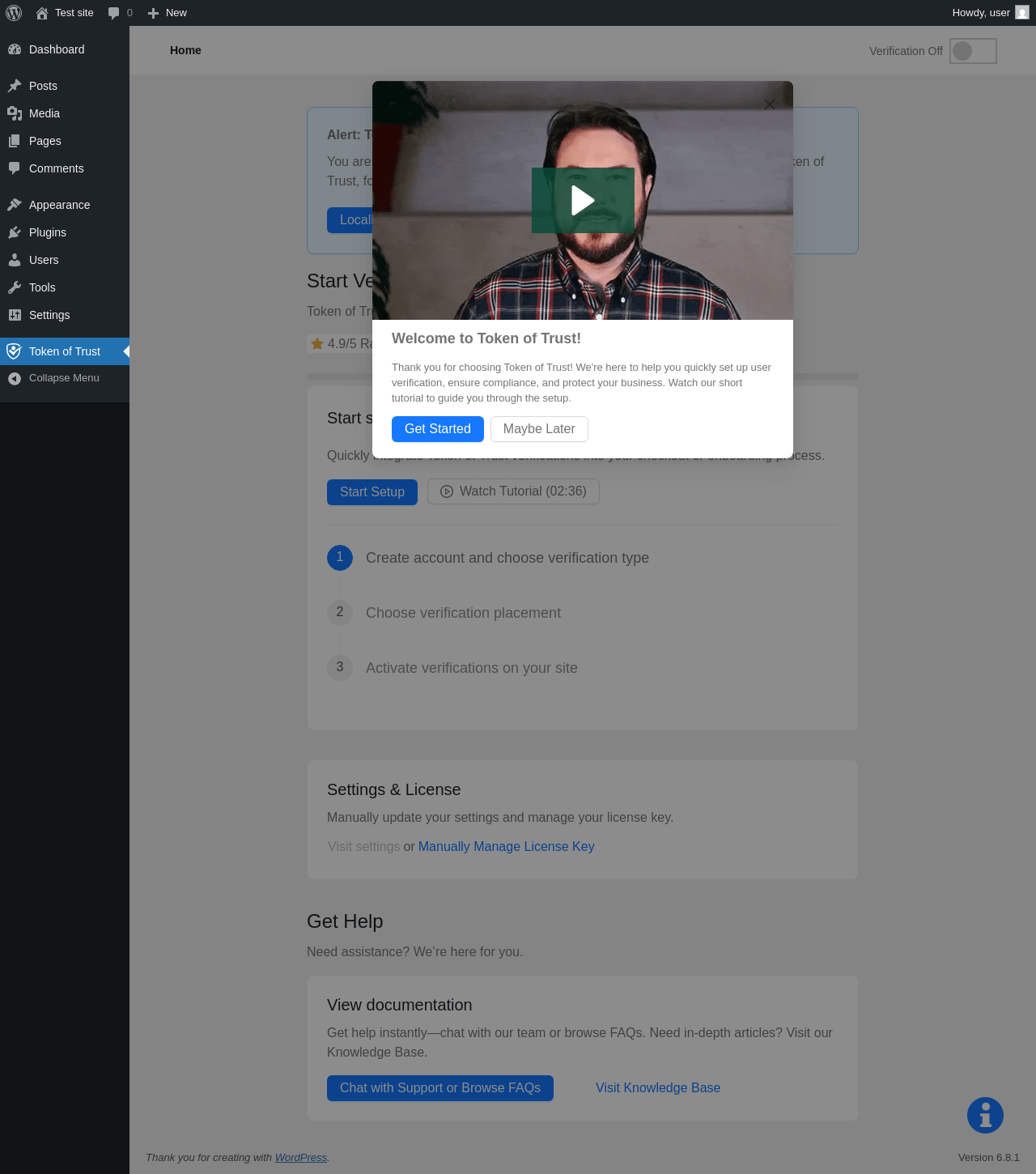Screen dimensions: 1036x1174
Task: Open the Howdy, user account menu
Action: (x=991, y=13)
